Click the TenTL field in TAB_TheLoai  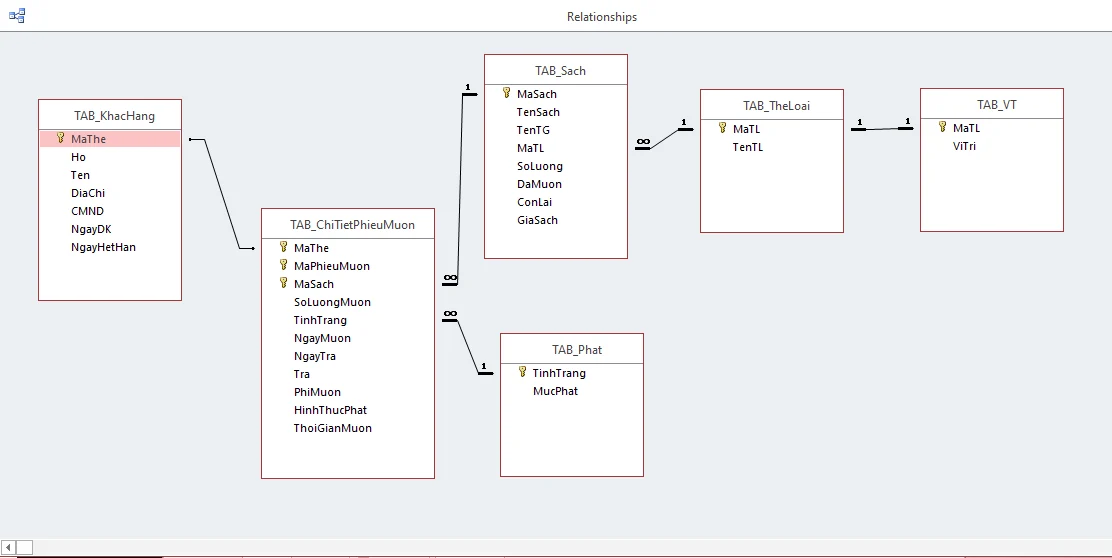(x=747, y=147)
